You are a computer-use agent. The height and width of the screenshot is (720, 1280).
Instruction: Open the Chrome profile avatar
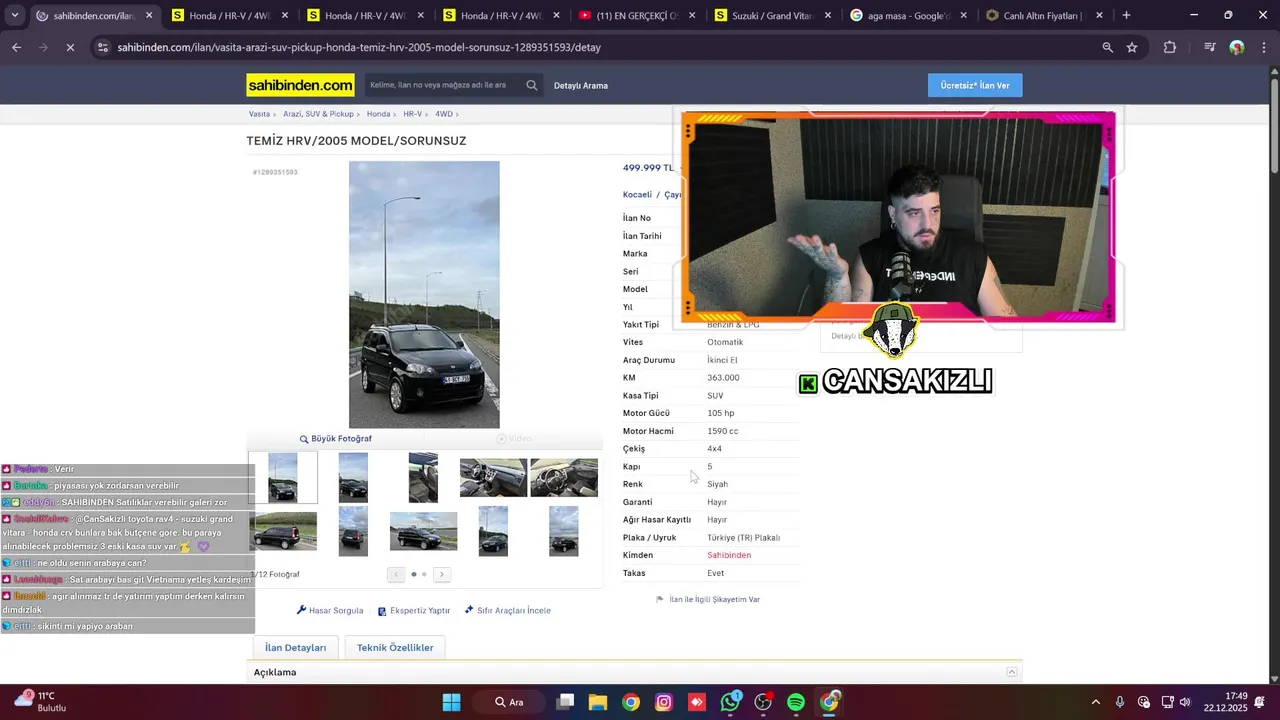[1237, 47]
